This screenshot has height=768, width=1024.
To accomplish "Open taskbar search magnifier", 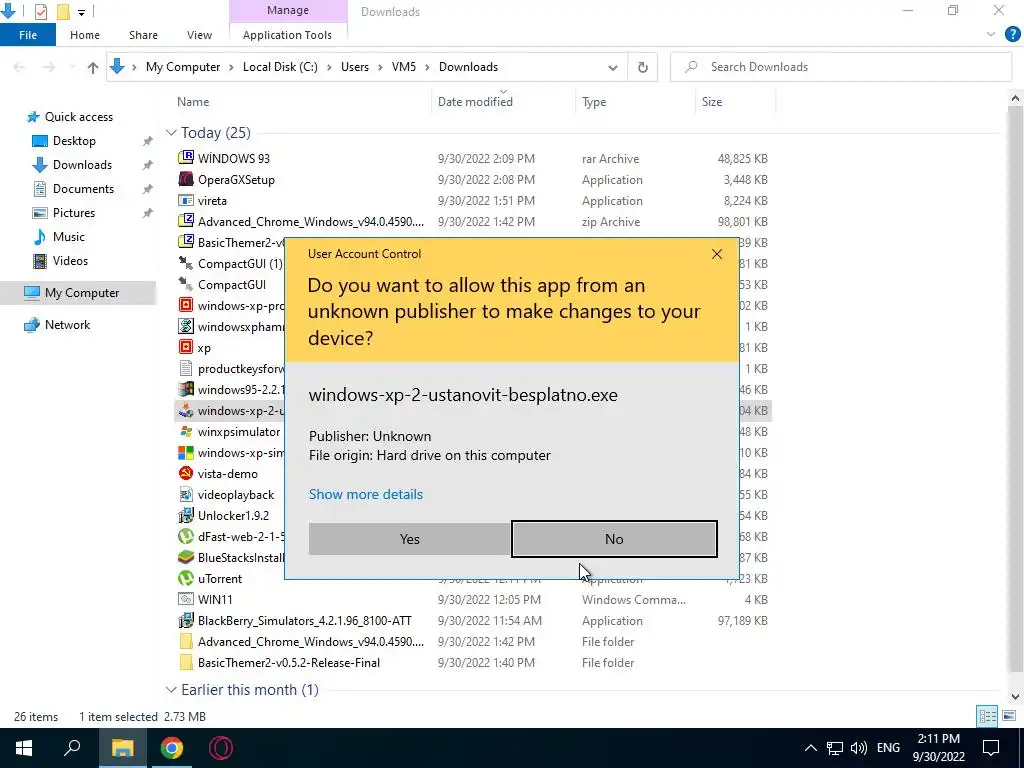I will (x=72, y=748).
